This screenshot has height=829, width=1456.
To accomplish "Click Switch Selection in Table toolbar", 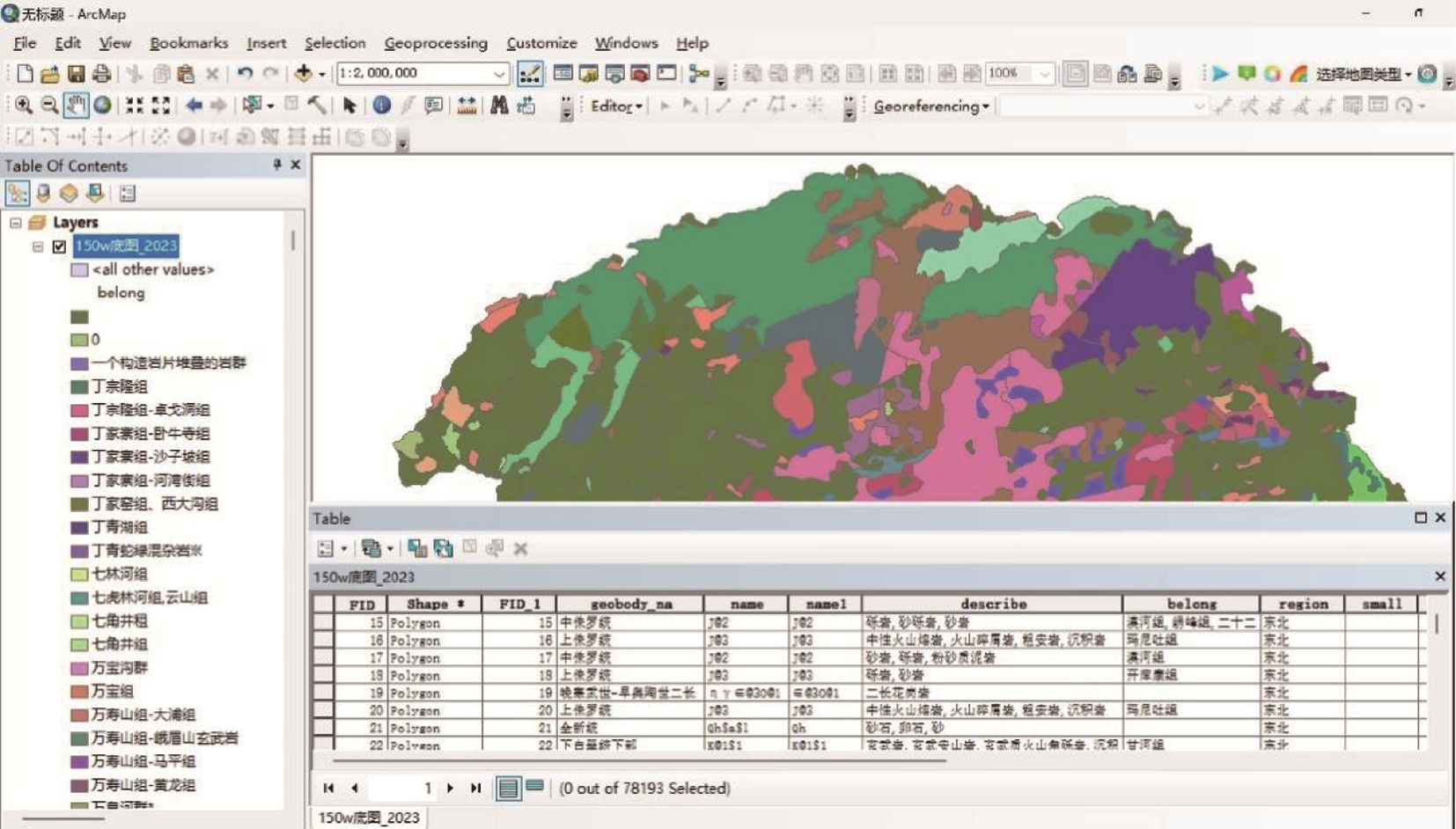I will [443, 548].
